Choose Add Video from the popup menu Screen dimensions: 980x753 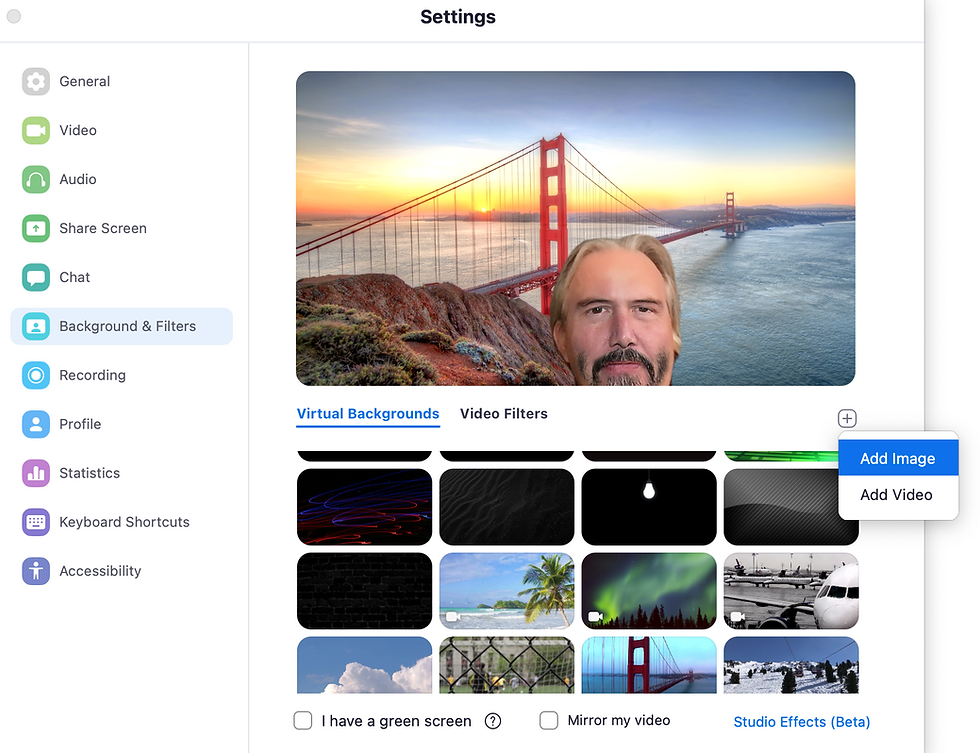pos(898,494)
